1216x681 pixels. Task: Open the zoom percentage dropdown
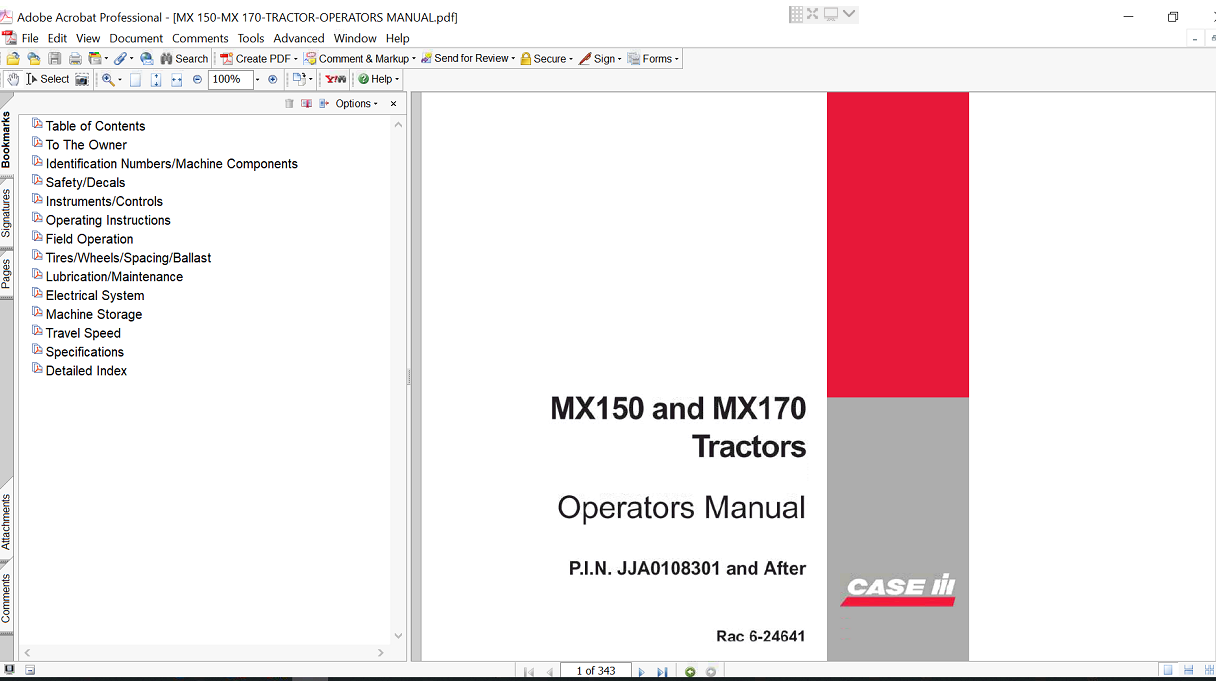click(257, 79)
